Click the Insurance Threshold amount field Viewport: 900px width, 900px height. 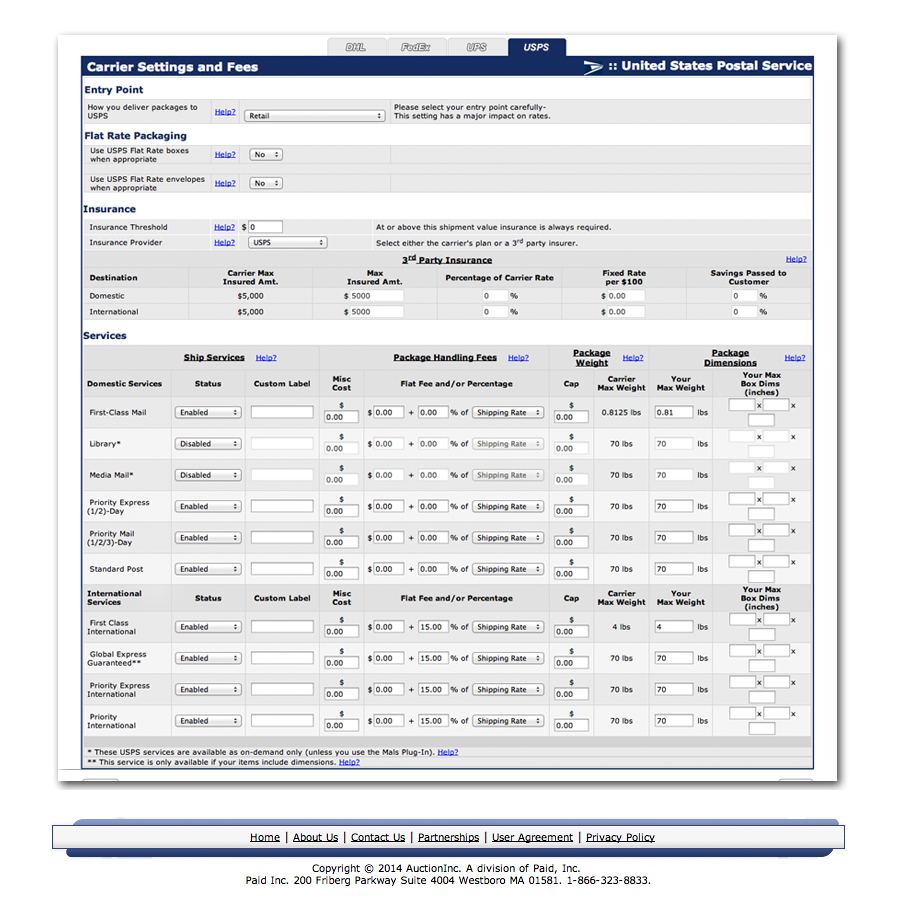pos(265,227)
